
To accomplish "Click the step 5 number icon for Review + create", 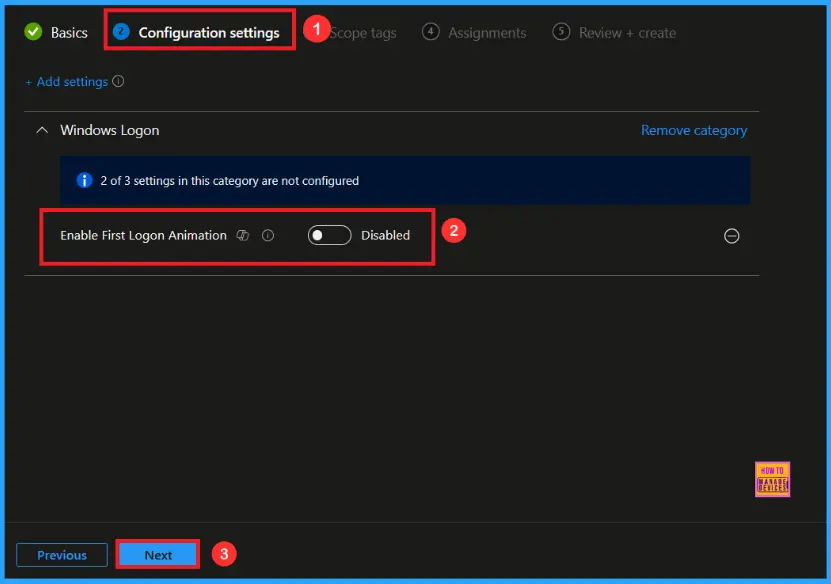I will (561, 32).
